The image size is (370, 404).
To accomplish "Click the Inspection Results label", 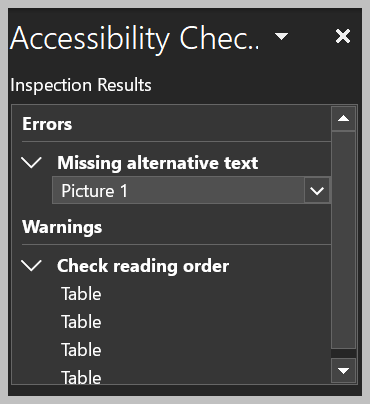I will [81, 85].
